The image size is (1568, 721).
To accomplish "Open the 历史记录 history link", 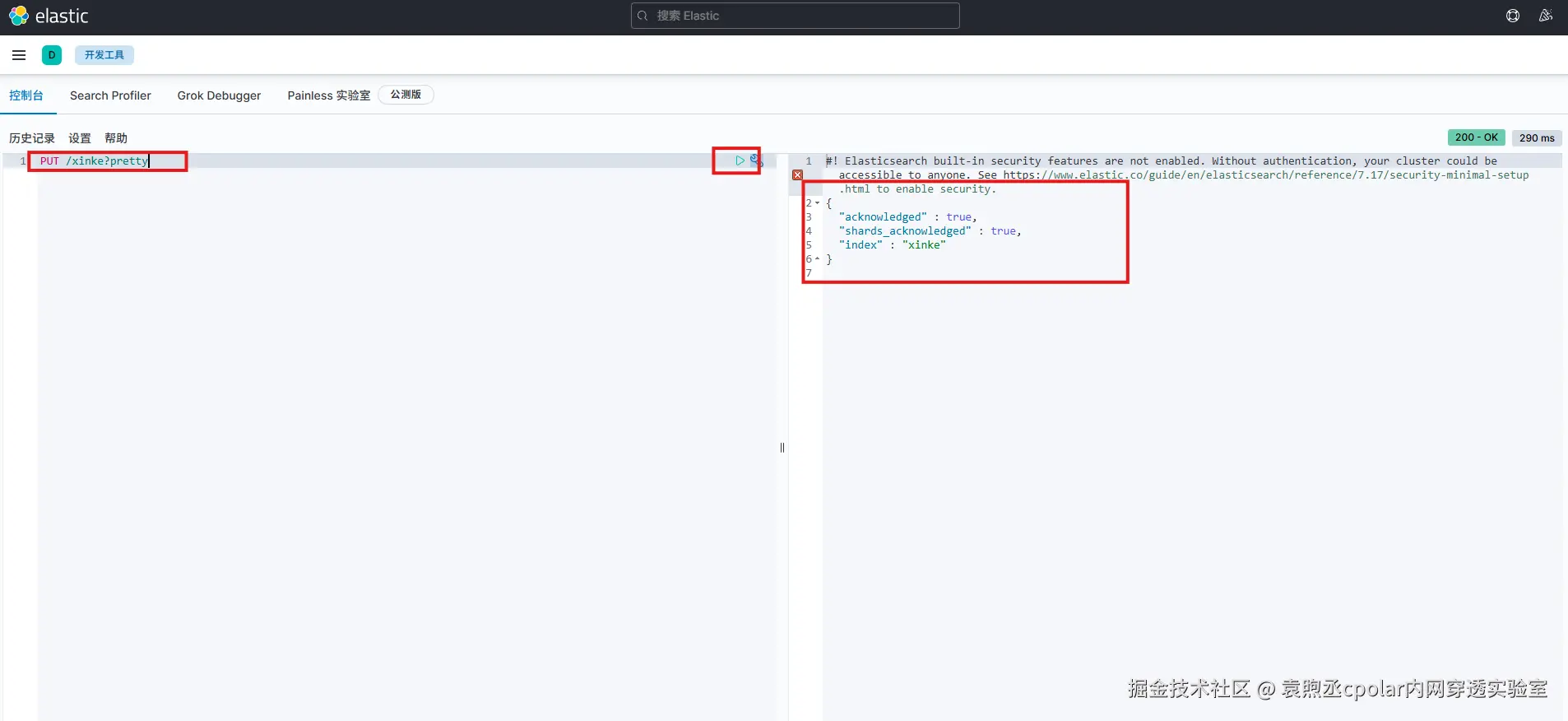I will click(32, 138).
